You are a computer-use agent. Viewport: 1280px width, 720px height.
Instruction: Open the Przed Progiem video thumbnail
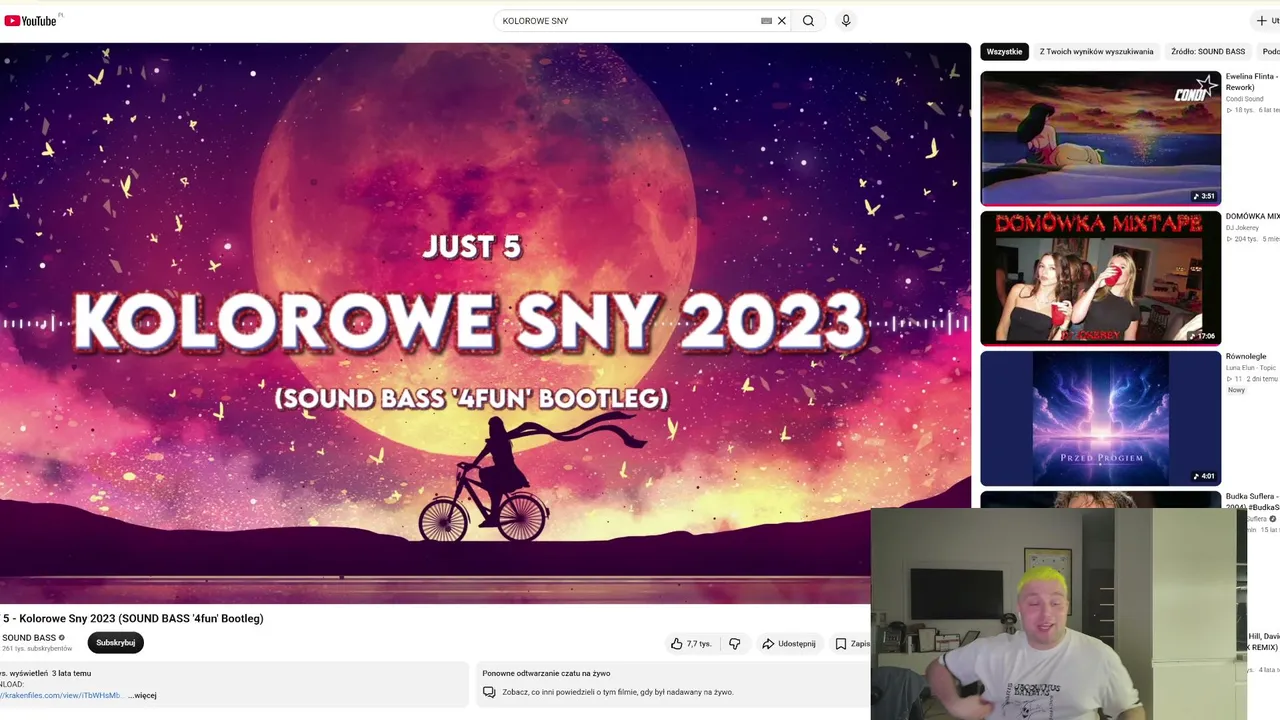tap(1100, 418)
